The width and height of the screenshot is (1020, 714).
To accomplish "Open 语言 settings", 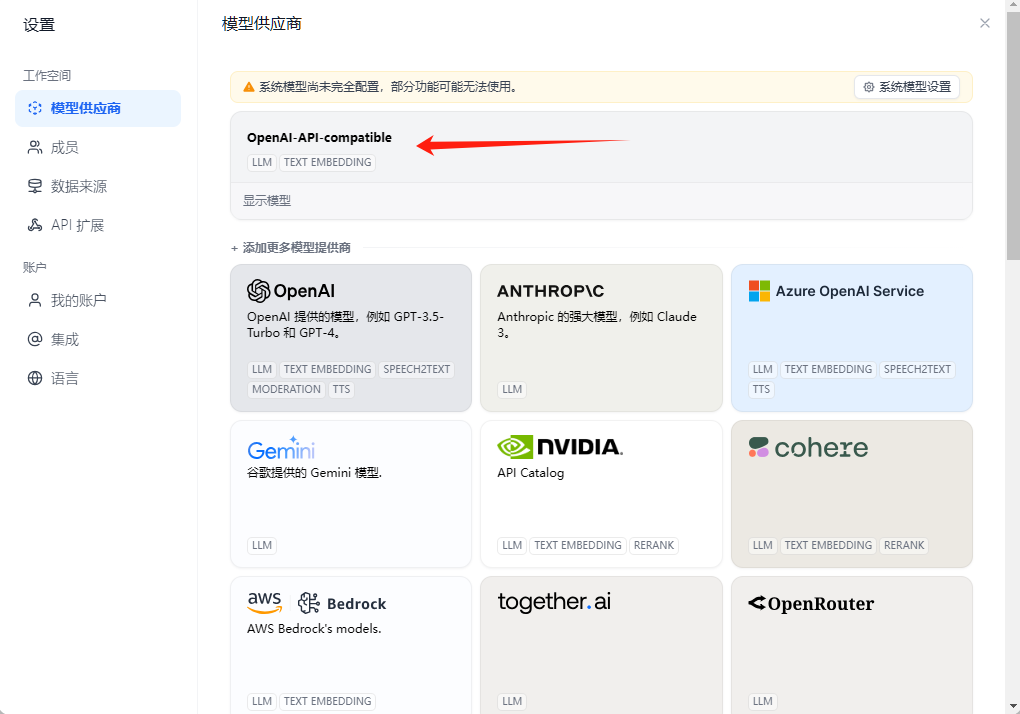I will 98,378.
